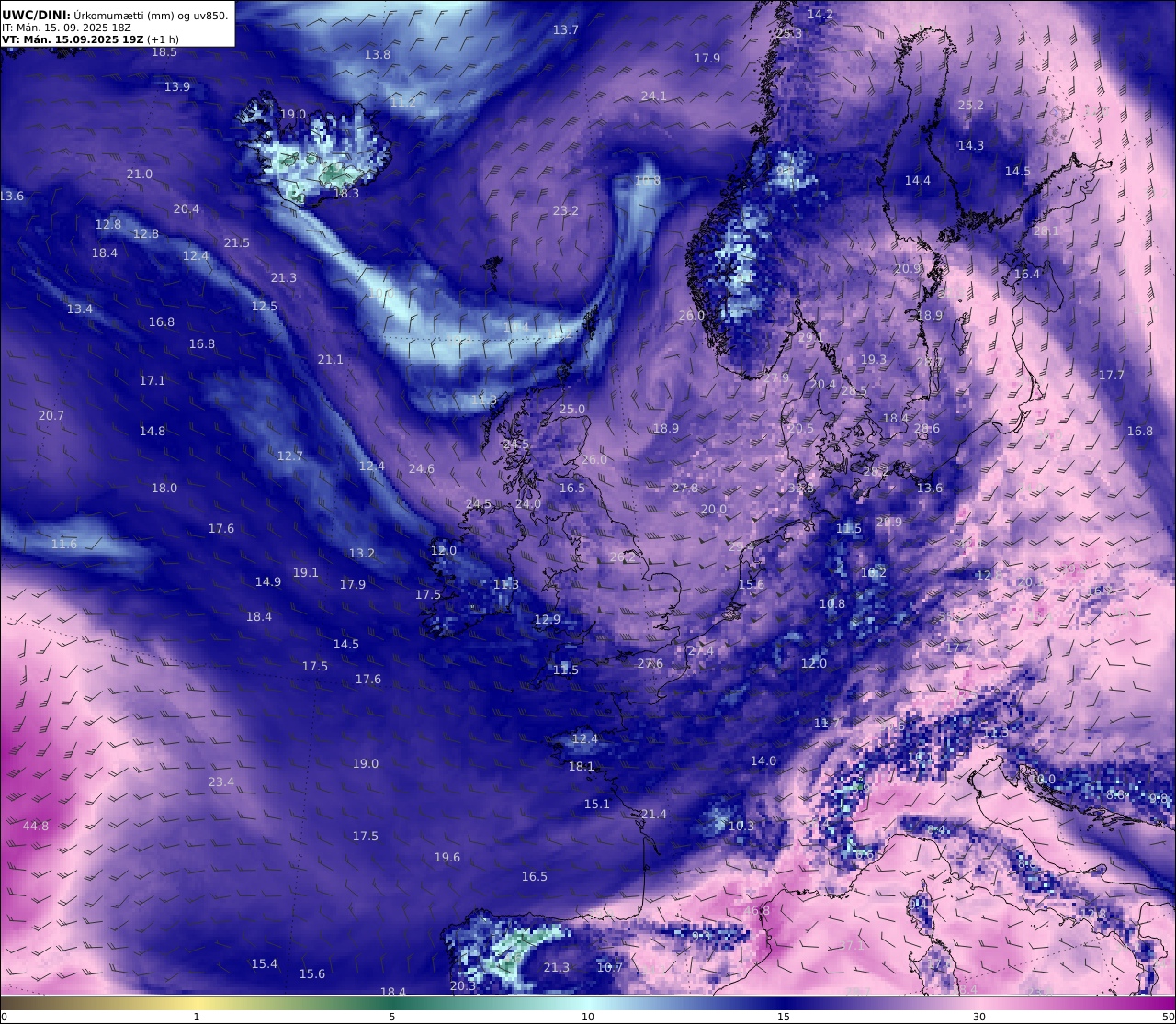Viewport: 1176px width, 1024px height.
Task: Click the IT: Mán. 15. 09. 2025 18Z line
Action: (68, 28)
